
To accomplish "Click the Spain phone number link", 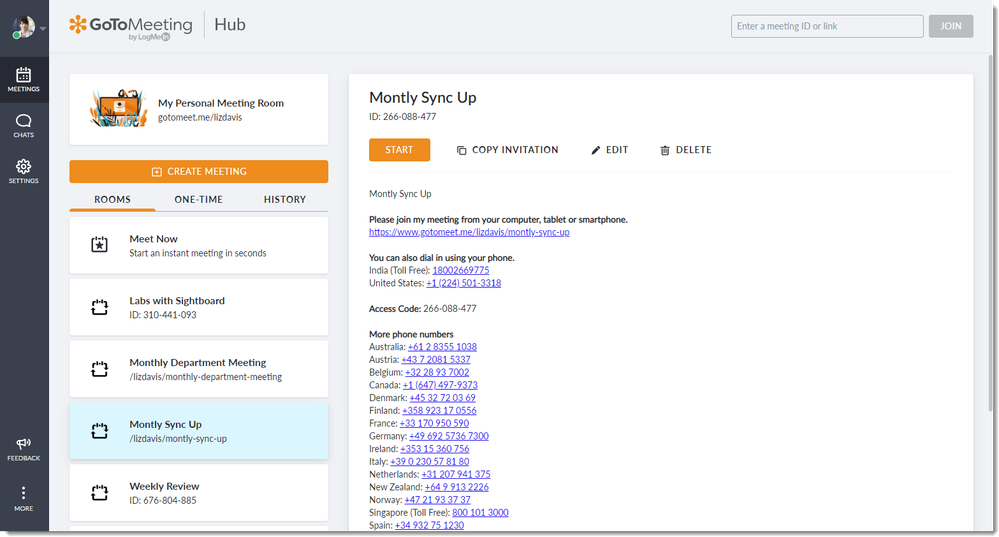I will 429,525.
